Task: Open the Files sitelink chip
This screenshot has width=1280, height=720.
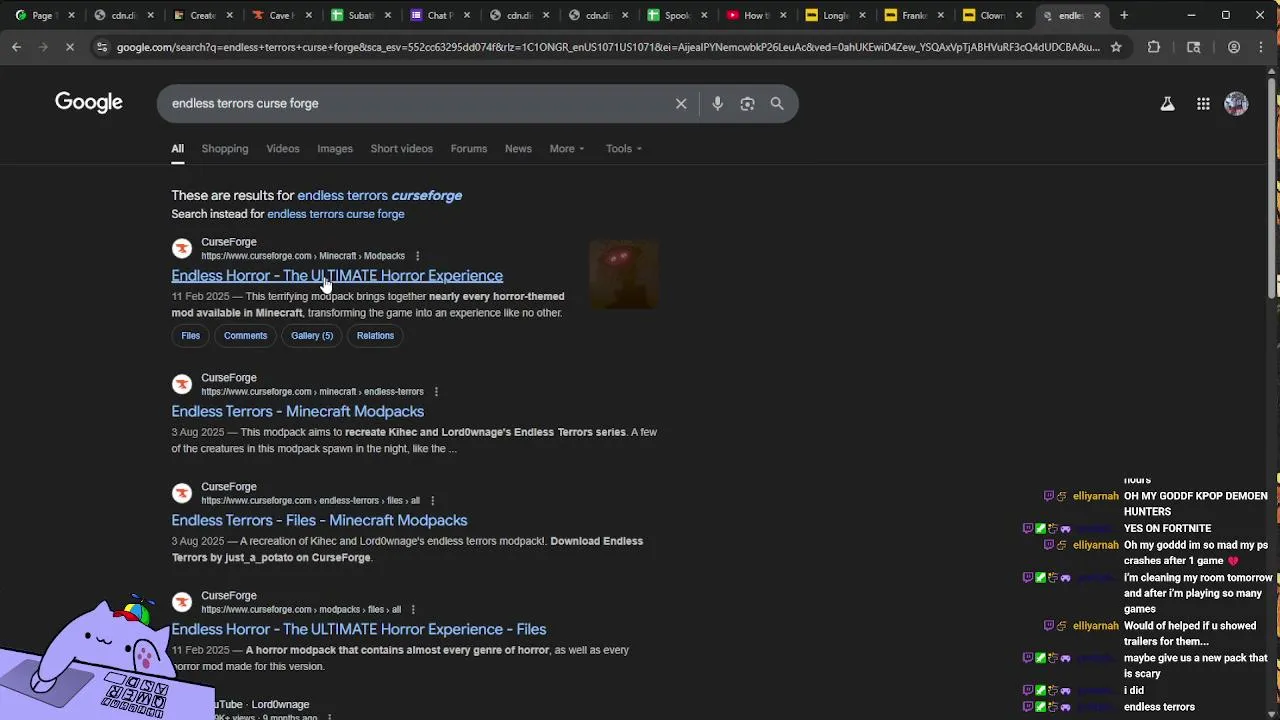Action: [x=190, y=336]
